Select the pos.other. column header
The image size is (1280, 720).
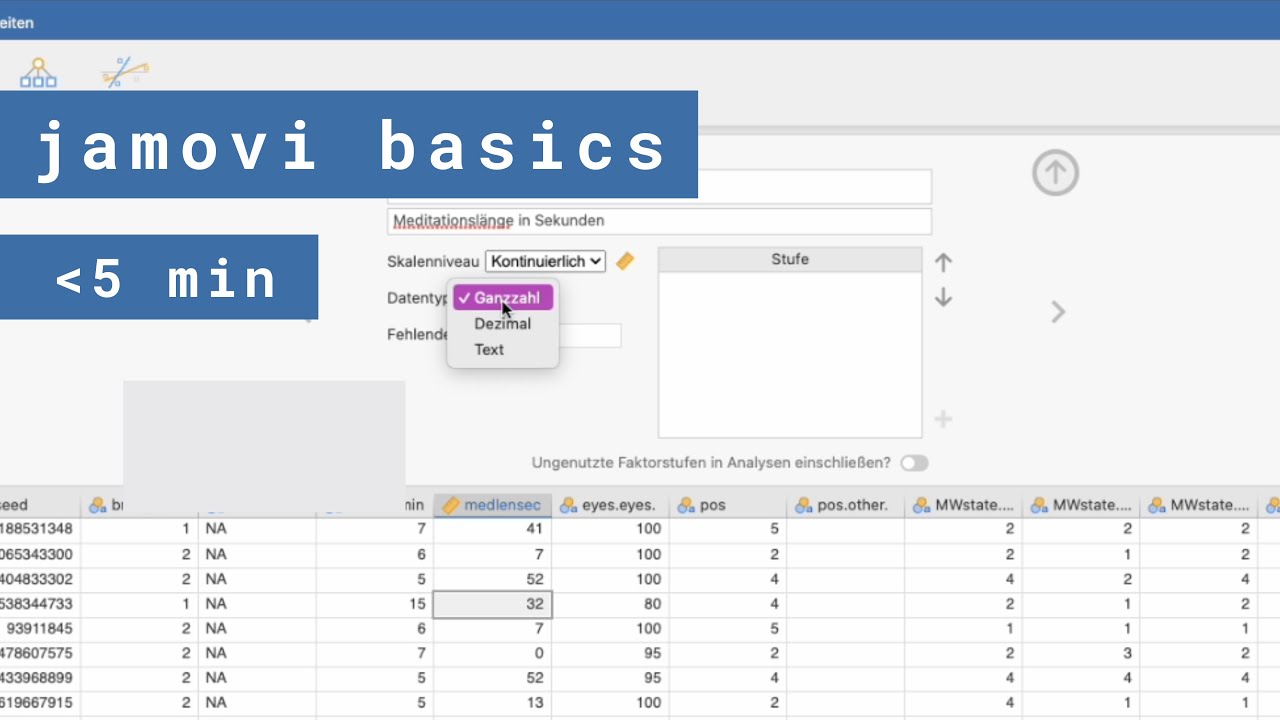(x=846, y=505)
